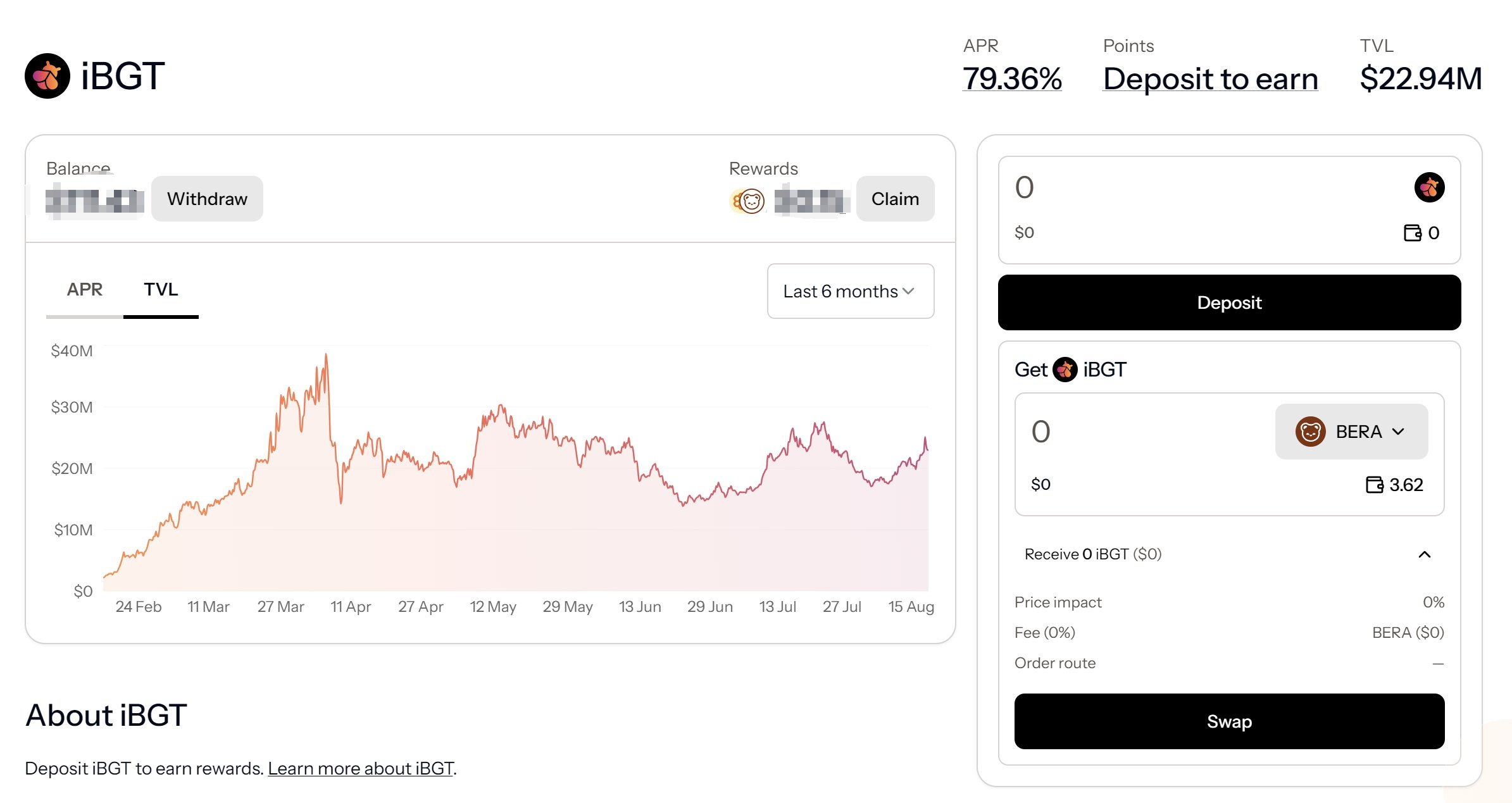
Task: Click wallet balance icon in deposit box
Action: pos(1412,233)
